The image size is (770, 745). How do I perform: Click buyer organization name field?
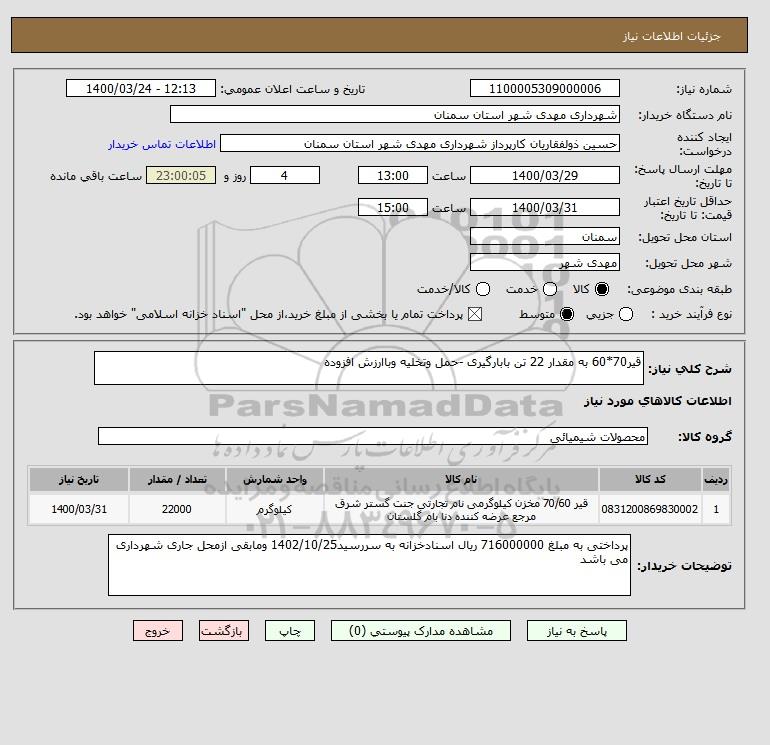[395, 114]
